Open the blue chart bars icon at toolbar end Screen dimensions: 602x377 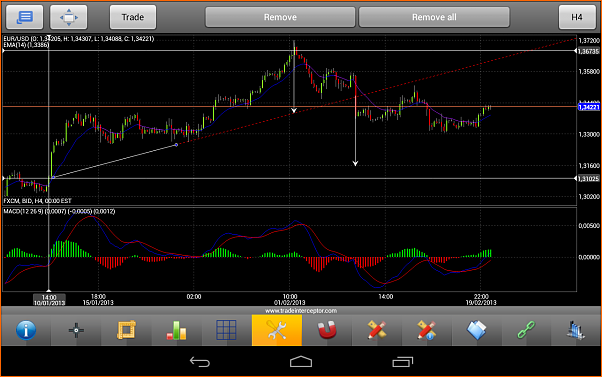tap(576, 331)
